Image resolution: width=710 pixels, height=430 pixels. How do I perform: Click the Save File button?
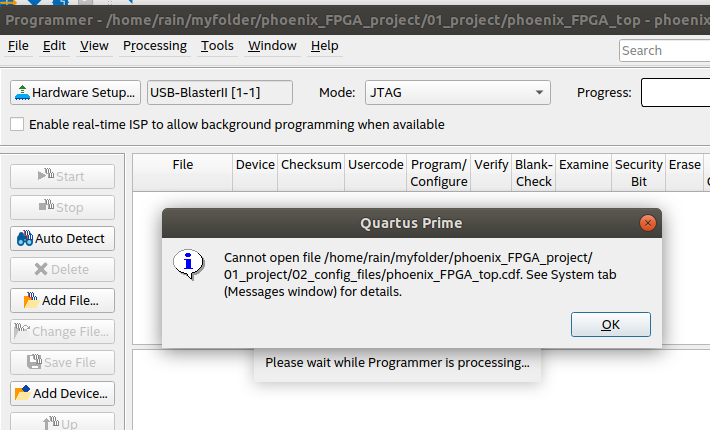(62, 363)
